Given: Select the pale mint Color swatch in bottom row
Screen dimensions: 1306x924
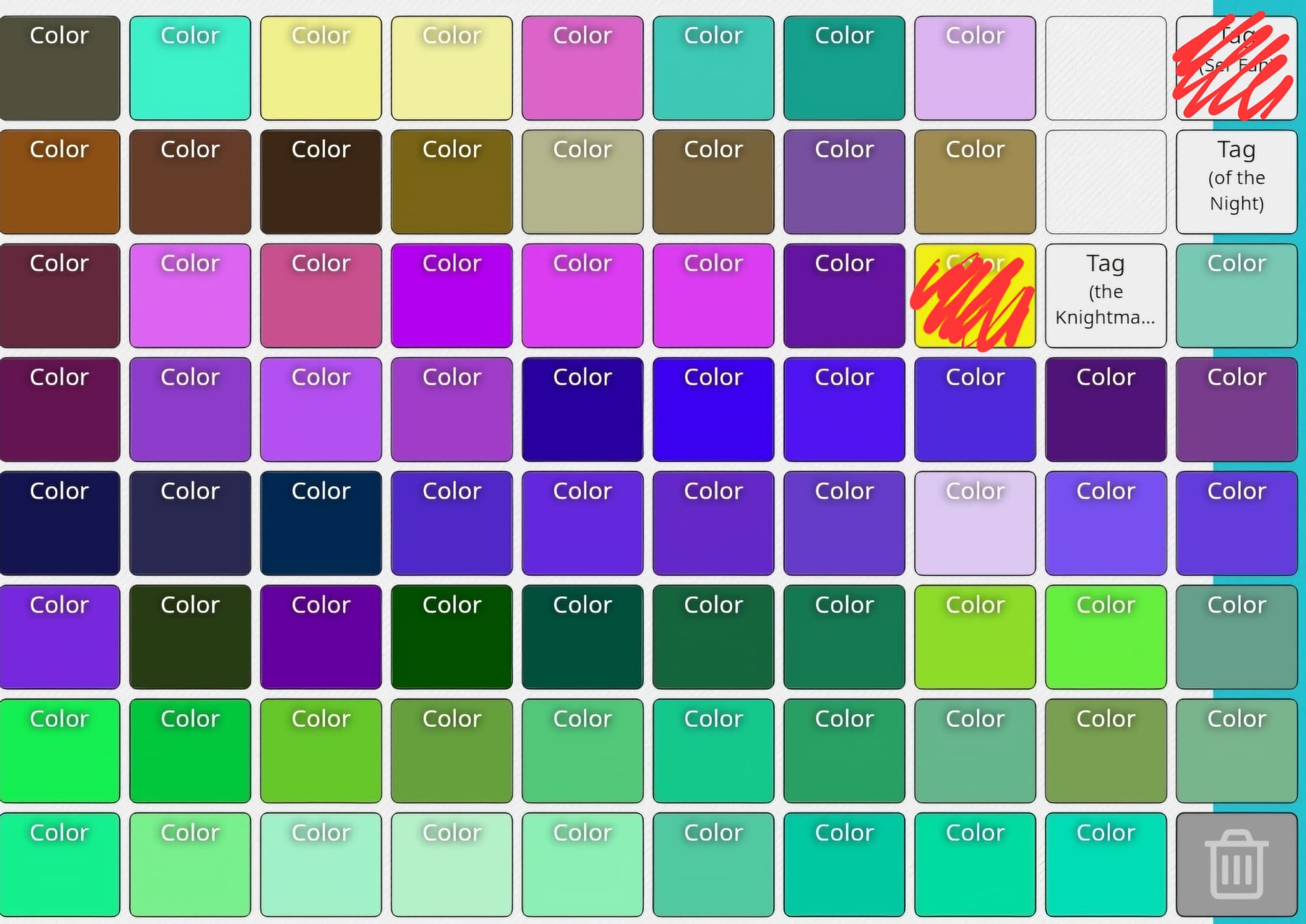Looking at the screenshot, I should tap(452, 864).
